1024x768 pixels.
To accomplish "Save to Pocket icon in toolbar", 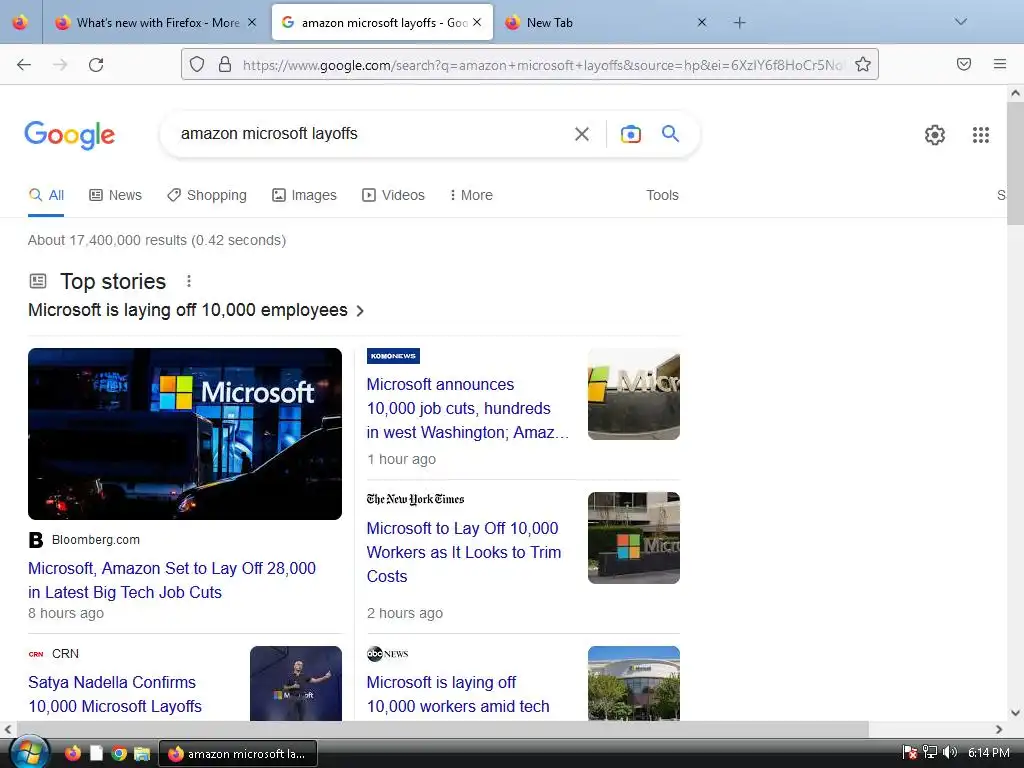I will [x=963, y=64].
